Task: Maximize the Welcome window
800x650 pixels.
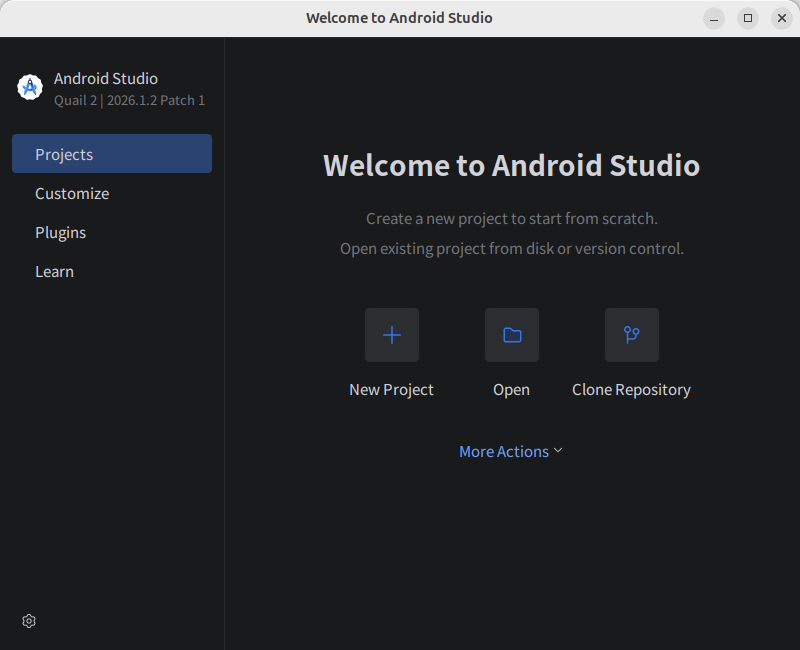Action: pyautogui.click(x=748, y=18)
